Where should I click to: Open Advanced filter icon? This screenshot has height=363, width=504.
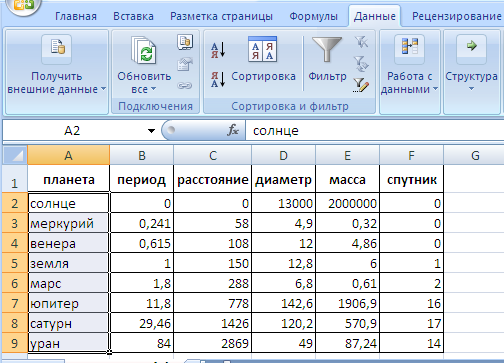tap(361, 85)
